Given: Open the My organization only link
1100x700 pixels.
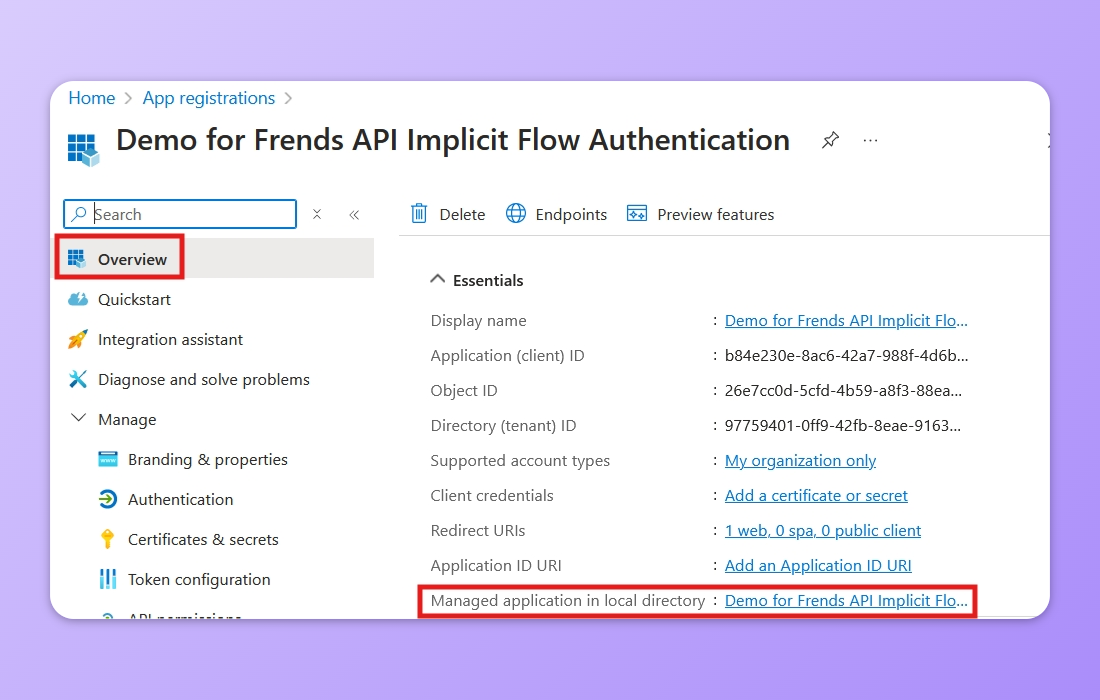Looking at the screenshot, I should (800, 461).
